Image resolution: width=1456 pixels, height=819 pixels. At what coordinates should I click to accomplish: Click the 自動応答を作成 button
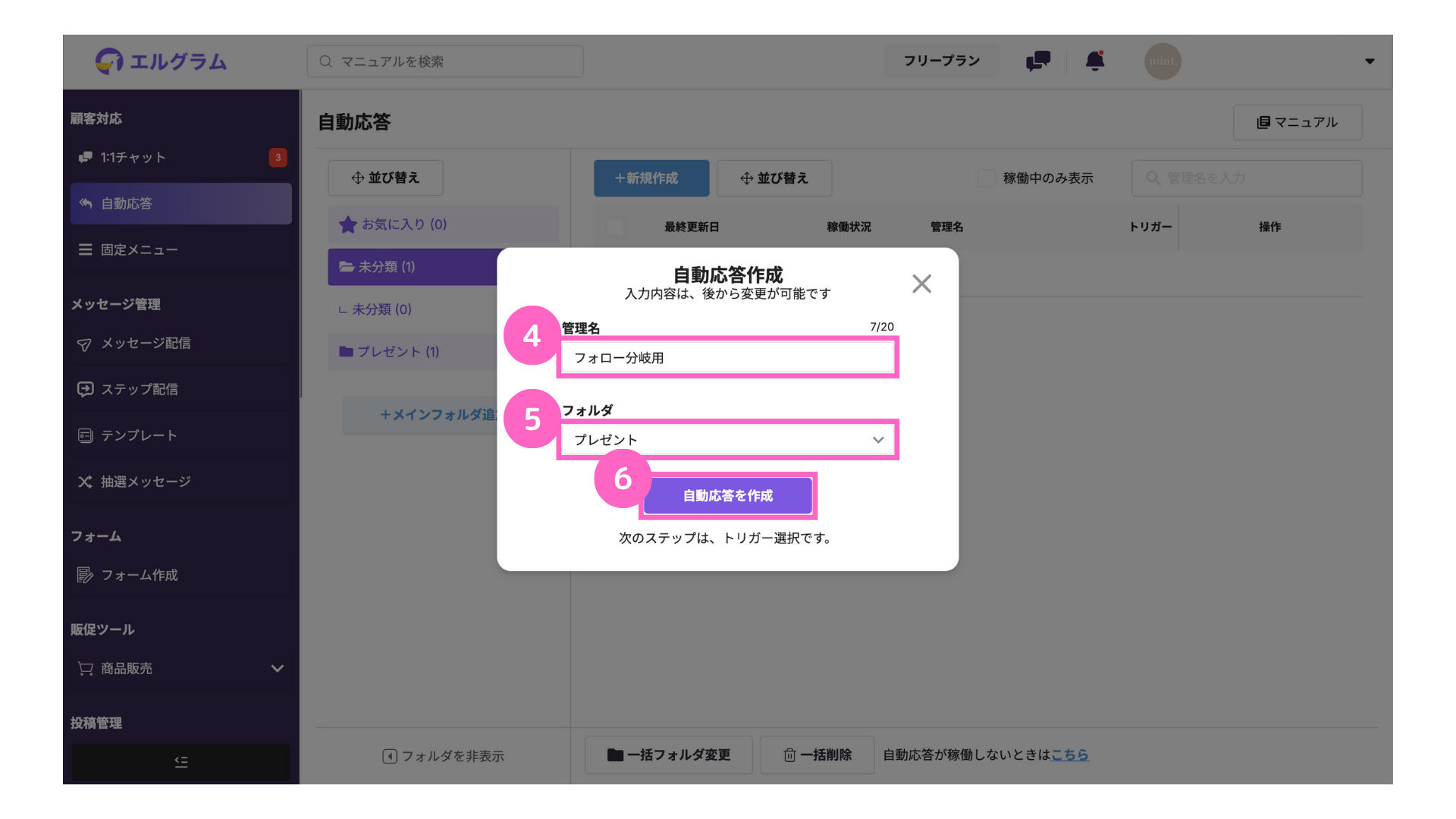pyautogui.click(x=728, y=495)
